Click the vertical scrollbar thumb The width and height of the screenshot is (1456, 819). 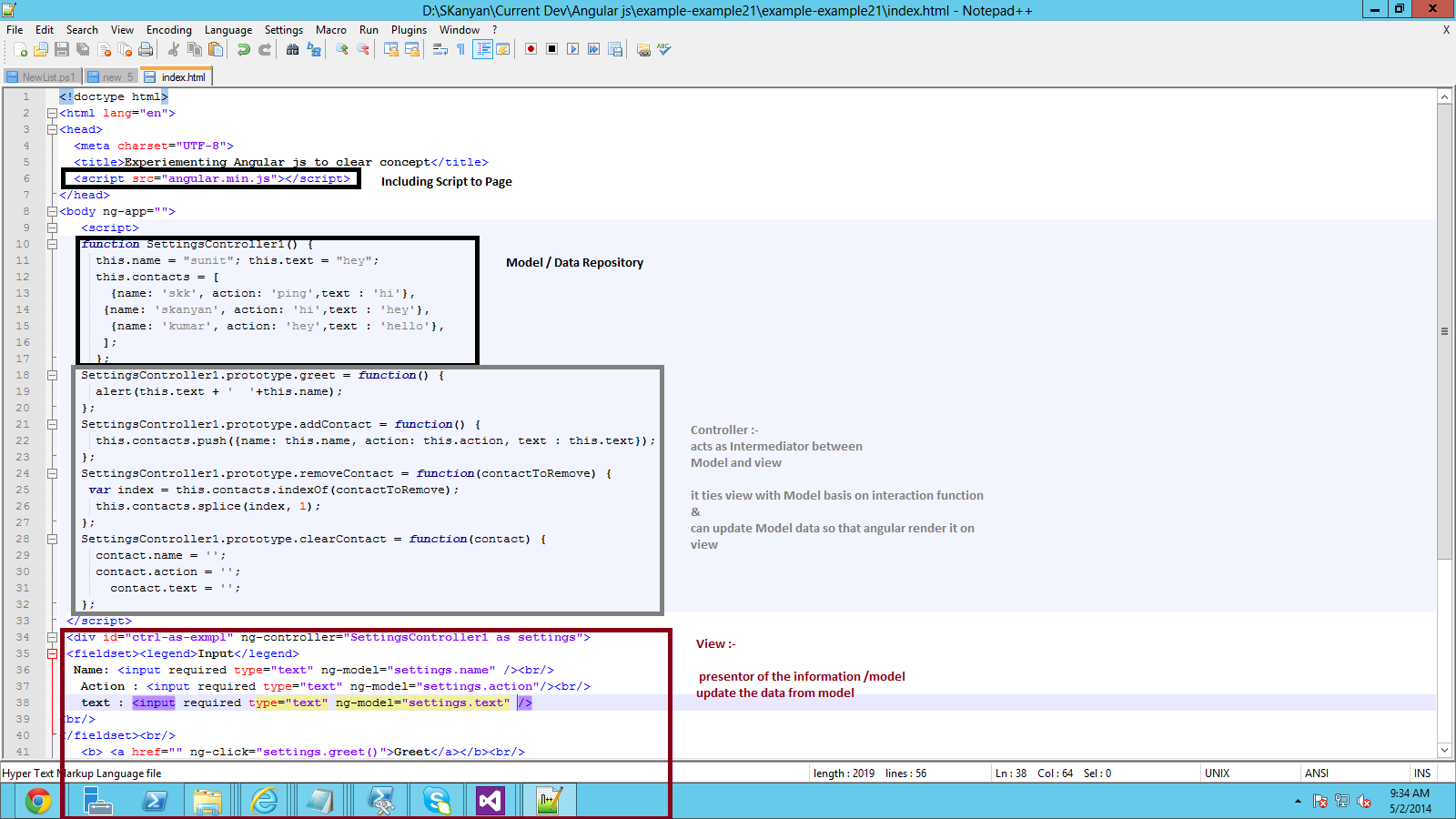tap(1444, 331)
